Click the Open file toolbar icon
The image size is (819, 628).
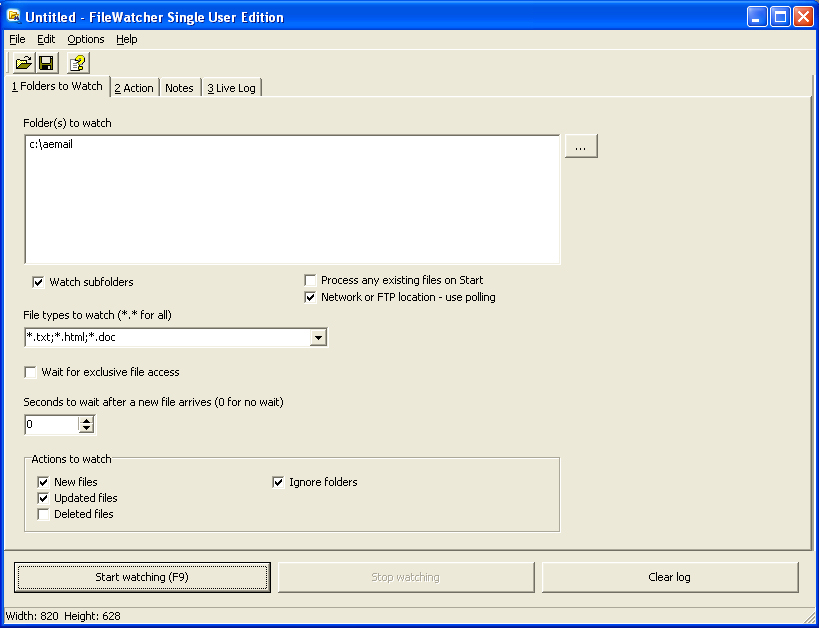[x=22, y=62]
